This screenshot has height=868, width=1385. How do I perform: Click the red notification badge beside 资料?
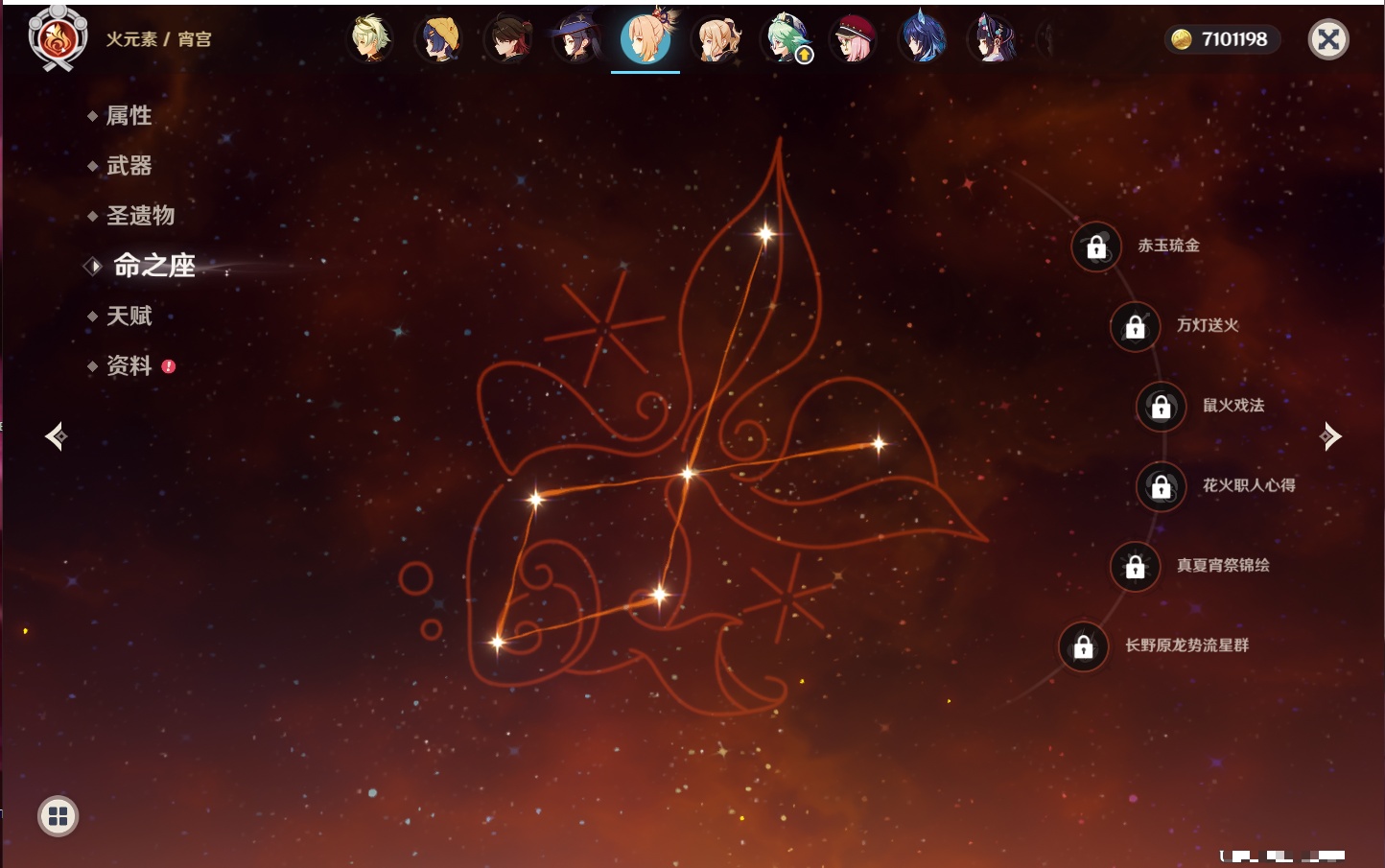tap(169, 366)
